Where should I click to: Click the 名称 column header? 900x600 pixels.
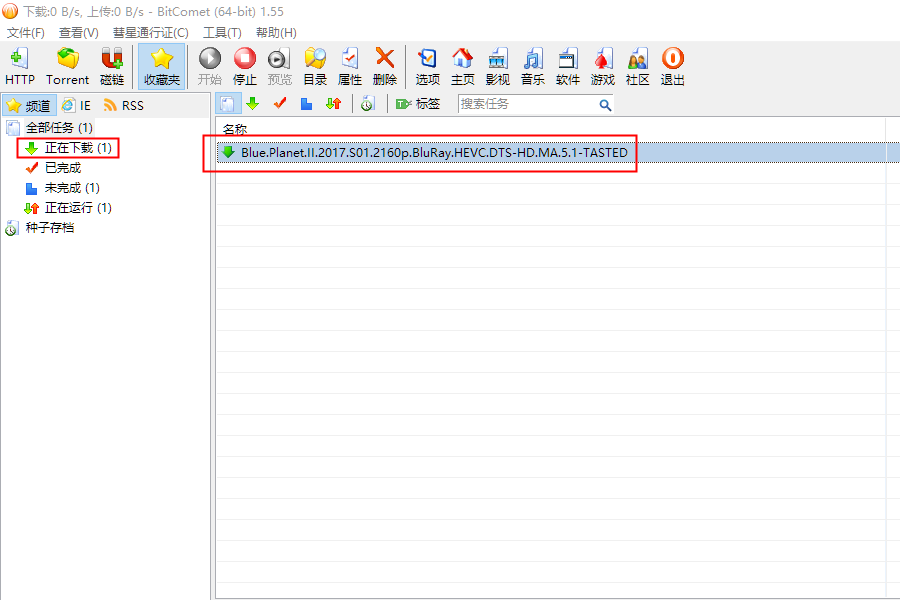point(235,130)
